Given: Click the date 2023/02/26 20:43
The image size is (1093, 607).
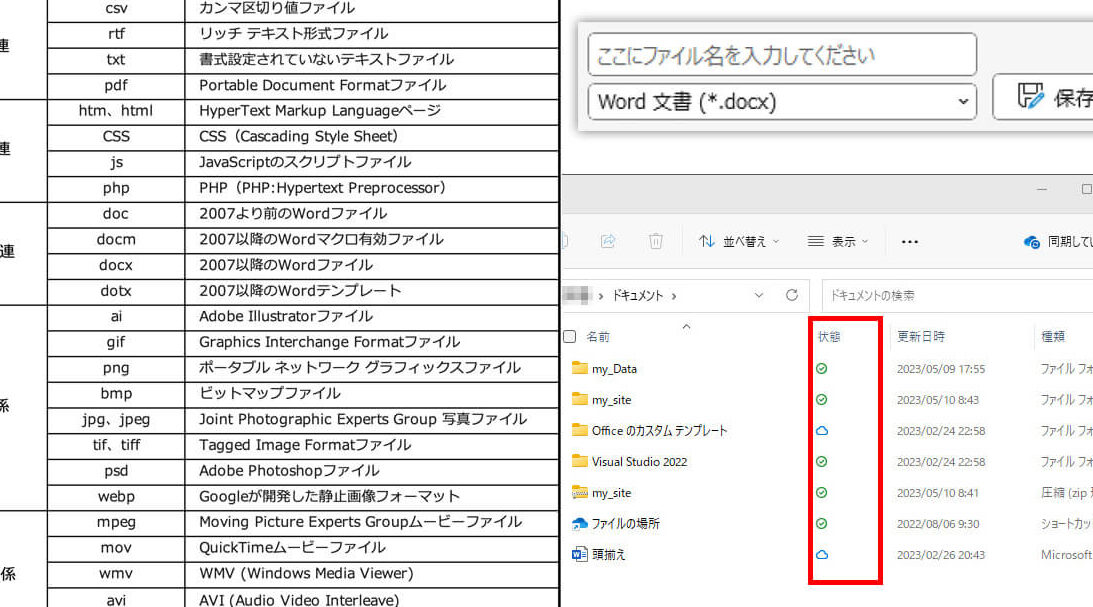Looking at the screenshot, I should coord(940,555).
